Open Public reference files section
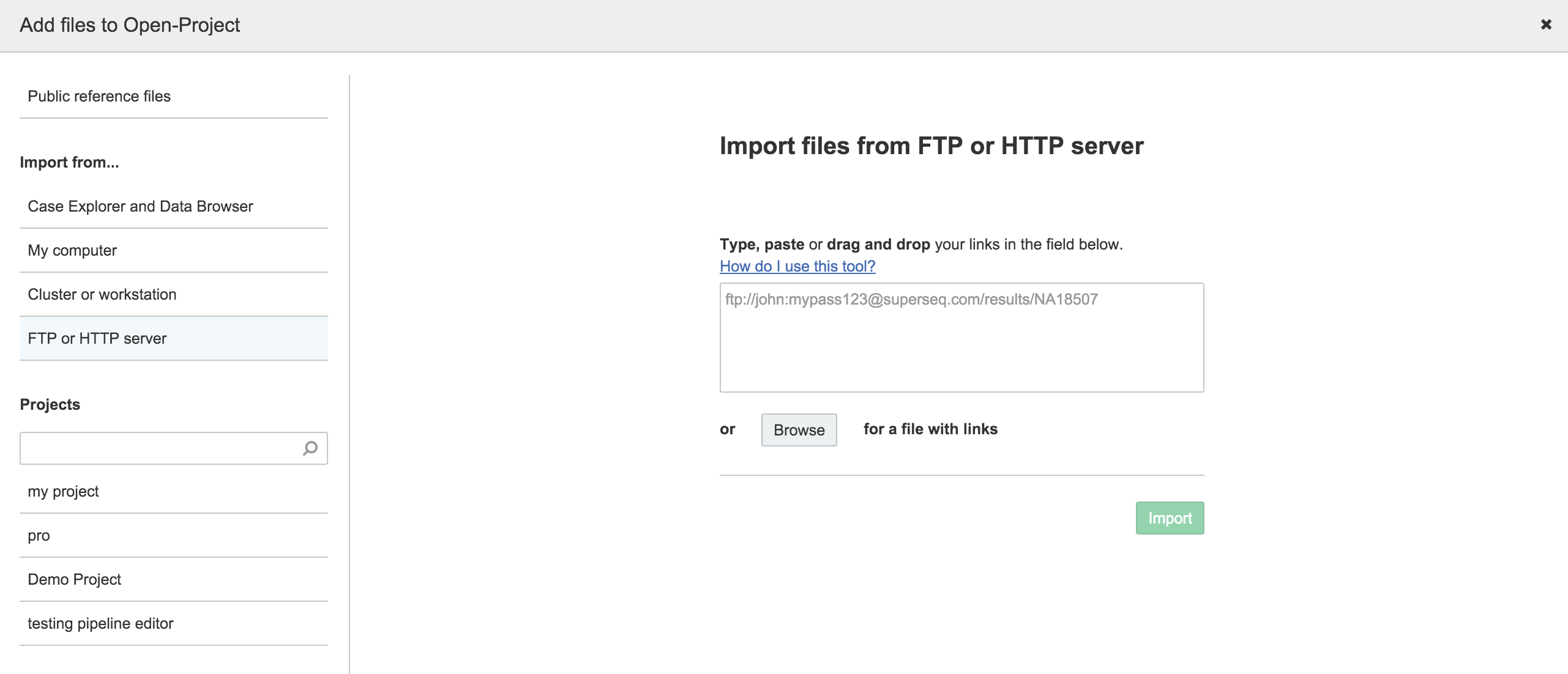 click(x=99, y=96)
